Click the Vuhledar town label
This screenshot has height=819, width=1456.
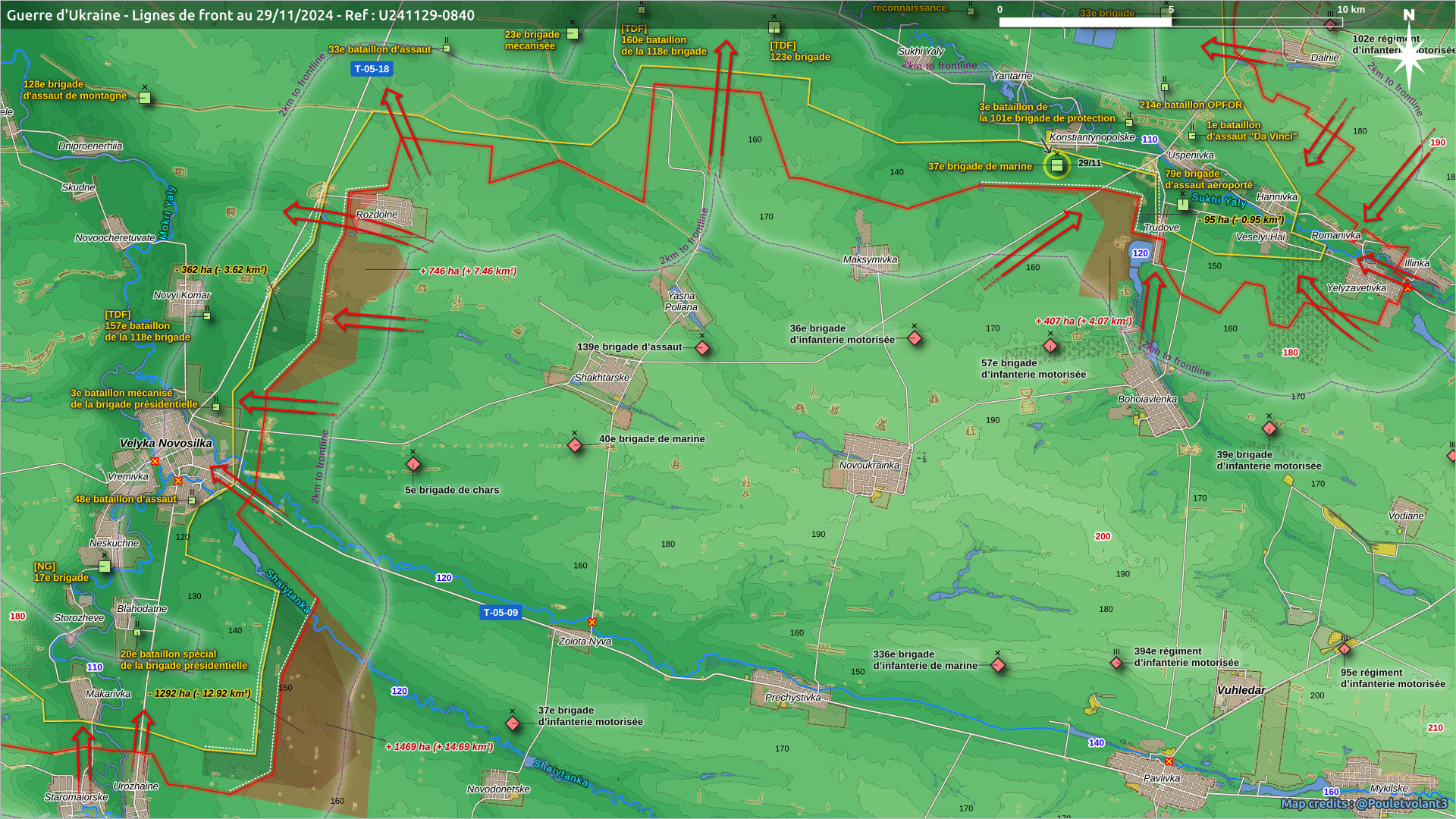click(1241, 690)
